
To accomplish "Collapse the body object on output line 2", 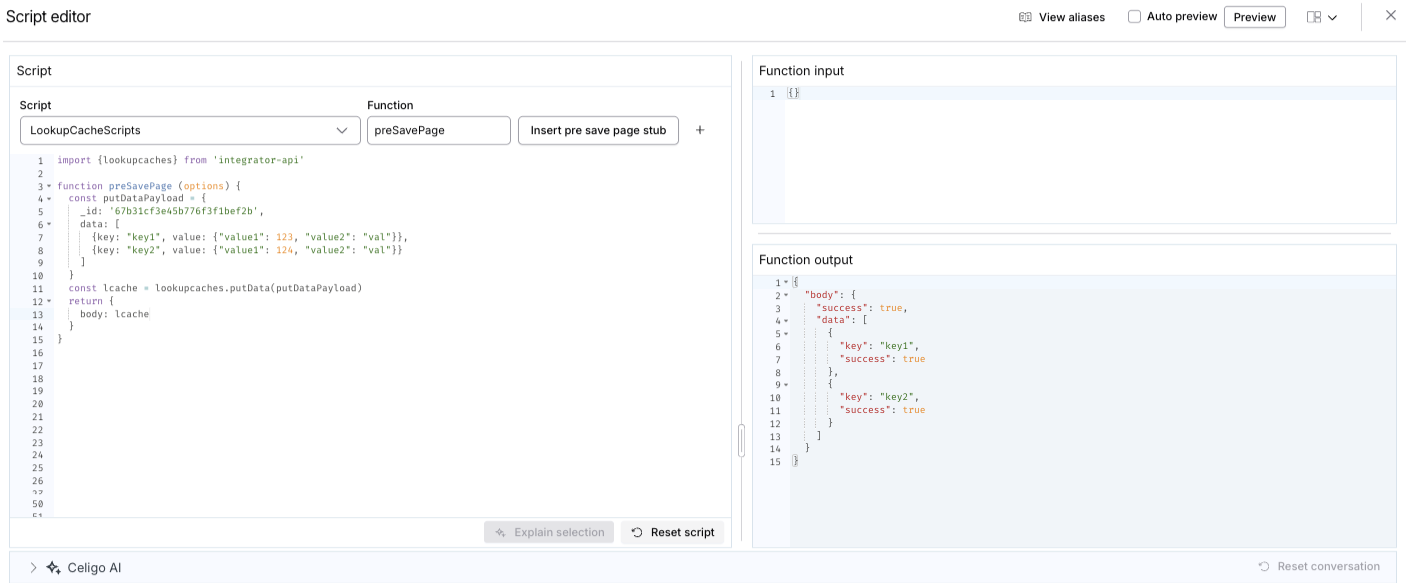I will coord(784,294).
